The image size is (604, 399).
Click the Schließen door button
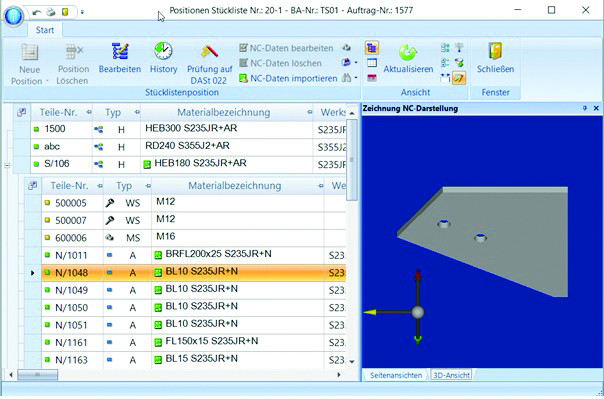[495, 59]
